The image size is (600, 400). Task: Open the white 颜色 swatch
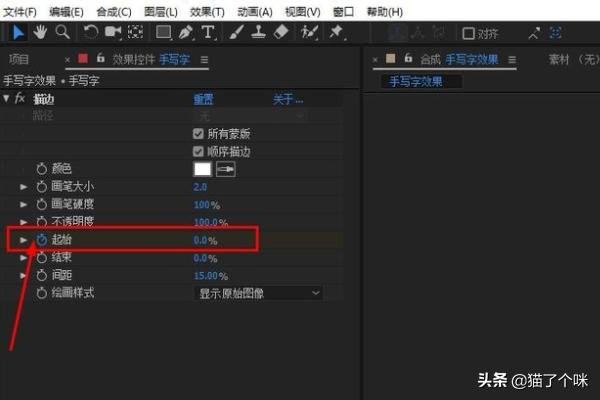[202, 169]
